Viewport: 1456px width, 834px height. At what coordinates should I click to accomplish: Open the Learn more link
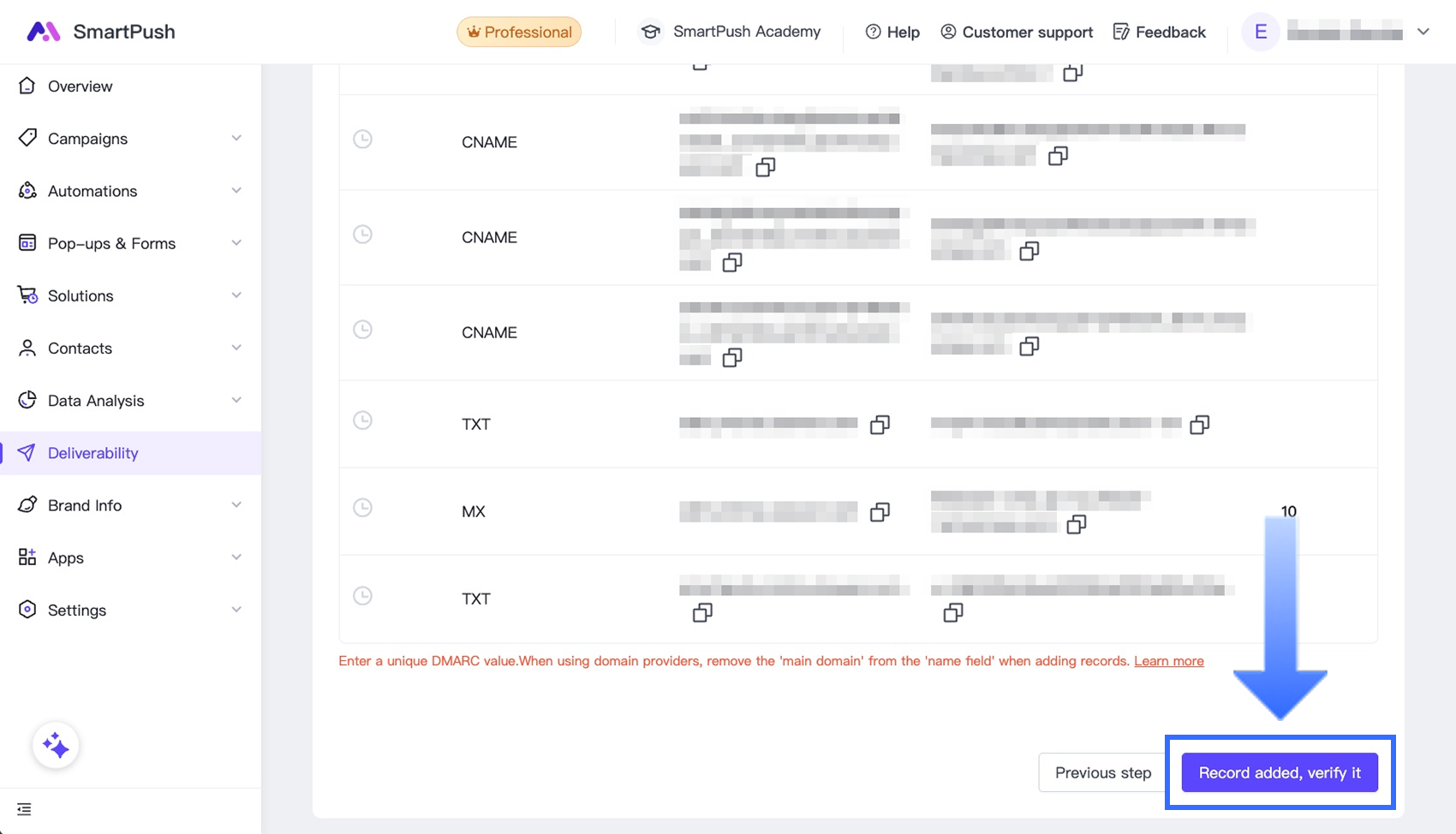point(1169,661)
